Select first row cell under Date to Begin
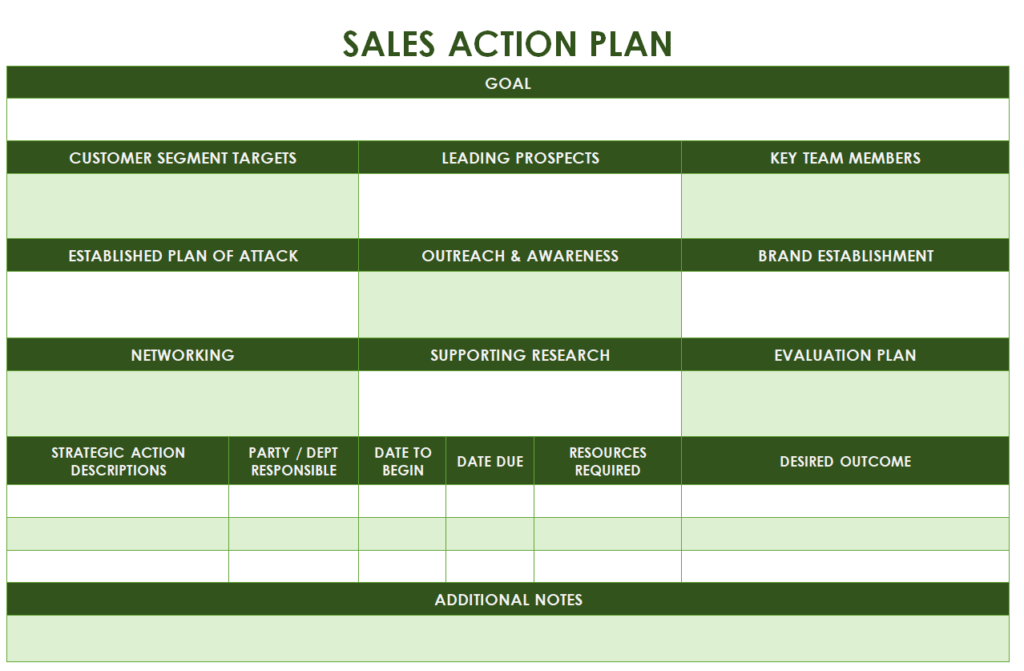 coord(402,501)
